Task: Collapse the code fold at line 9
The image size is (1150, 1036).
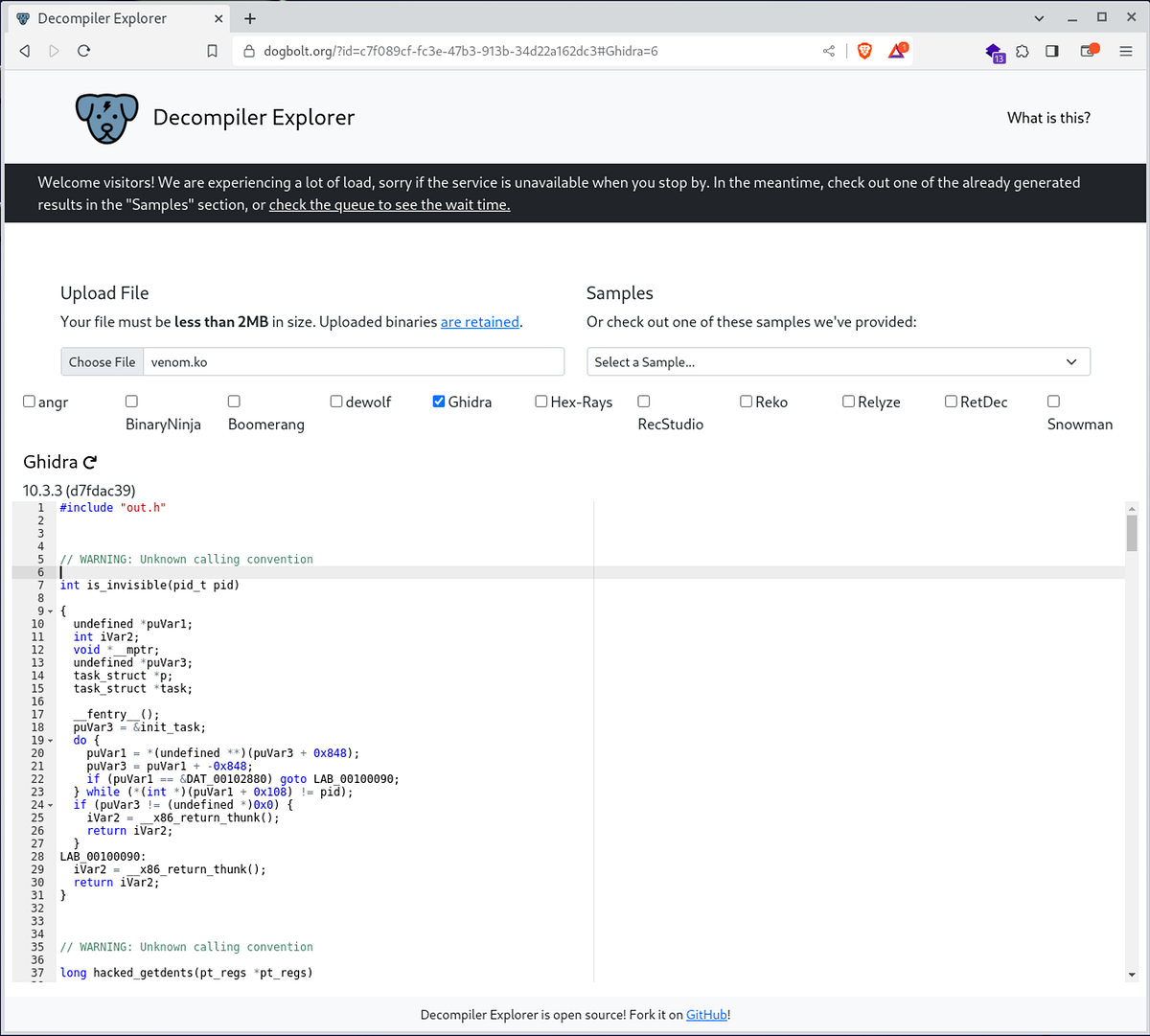Action: coord(51,611)
